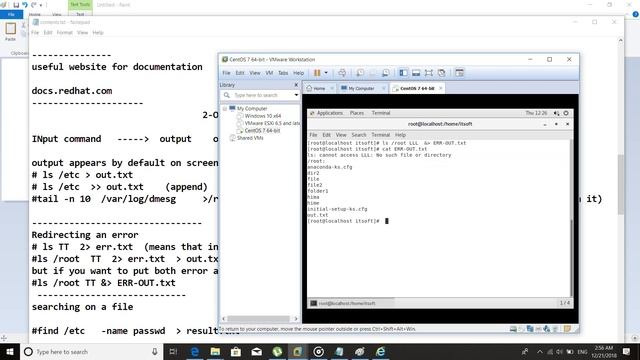This screenshot has width=640, height=360.
Task: Click the thumbnail bar view icon in VMware toolbar
Action: tap(416, 73)
